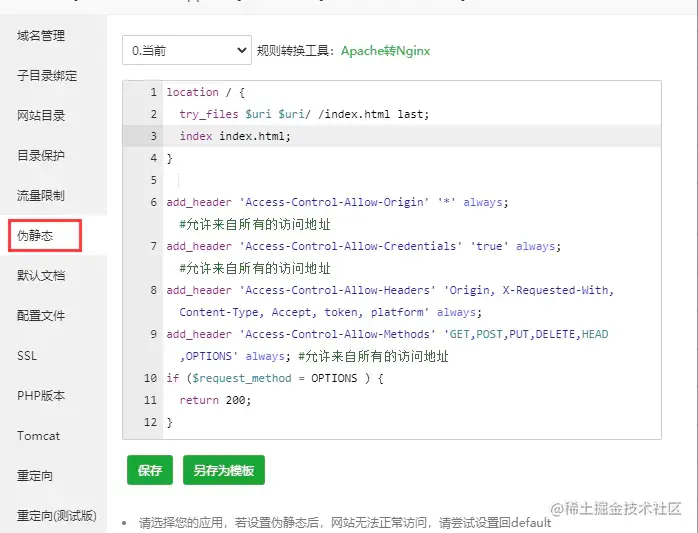The image size is (698, 533).
Task: Click the Access-Control-Allow-Origin header line
Action: click(337, 202)
